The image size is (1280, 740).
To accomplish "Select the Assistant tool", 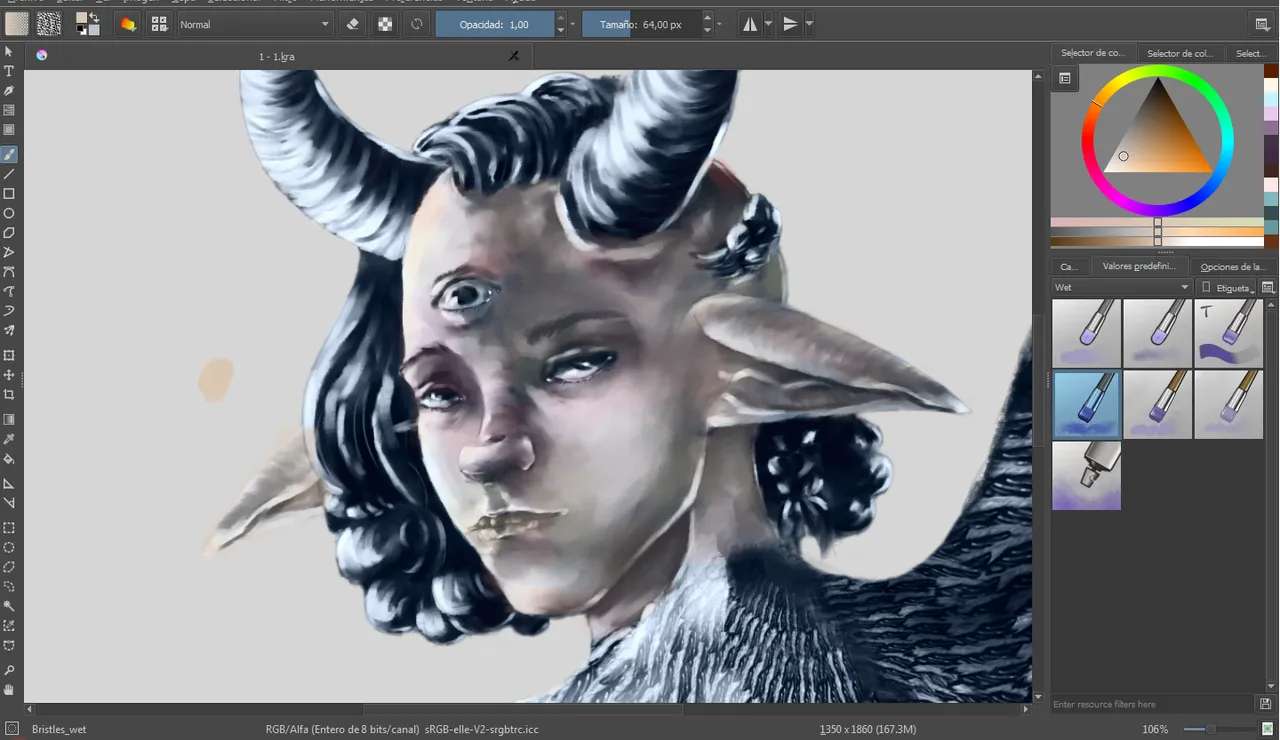I will click(9, 483).
